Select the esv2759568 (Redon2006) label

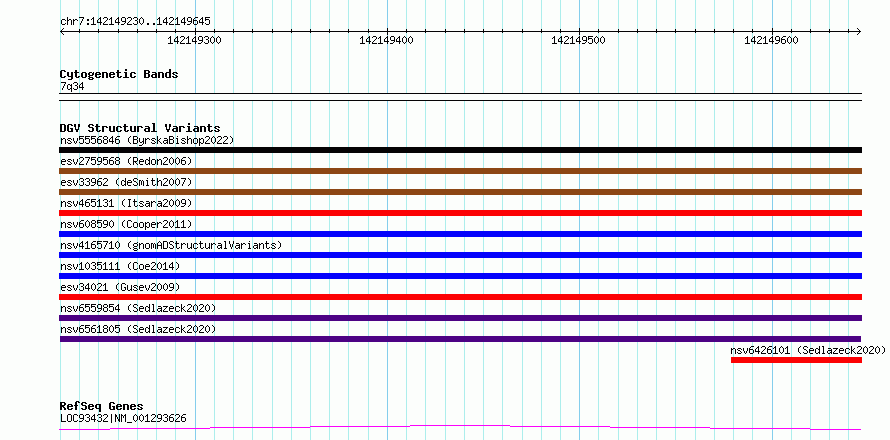126,161
